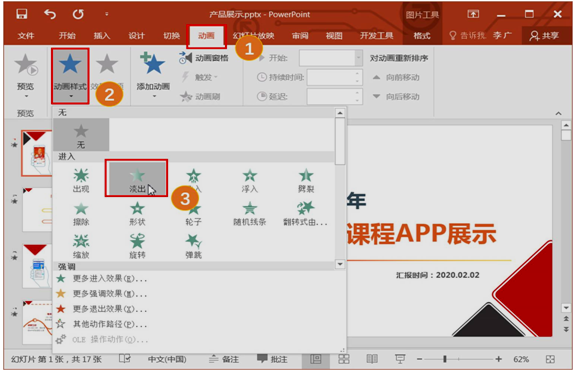Screen dimensions: 574x371
Task: Choose the 擦除 wipe effect
Action: [x=81, y=213]
